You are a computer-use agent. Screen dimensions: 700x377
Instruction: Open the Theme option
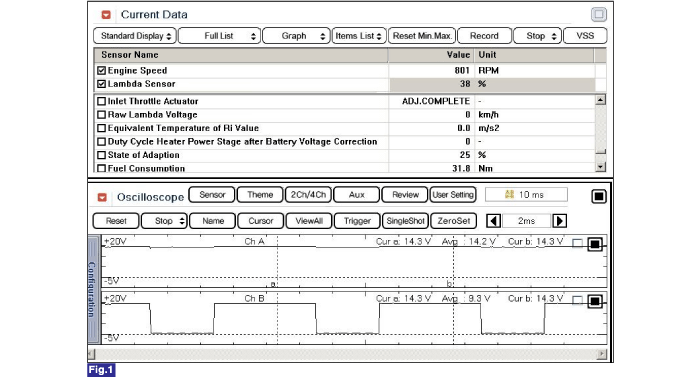[x=260, y=195]
